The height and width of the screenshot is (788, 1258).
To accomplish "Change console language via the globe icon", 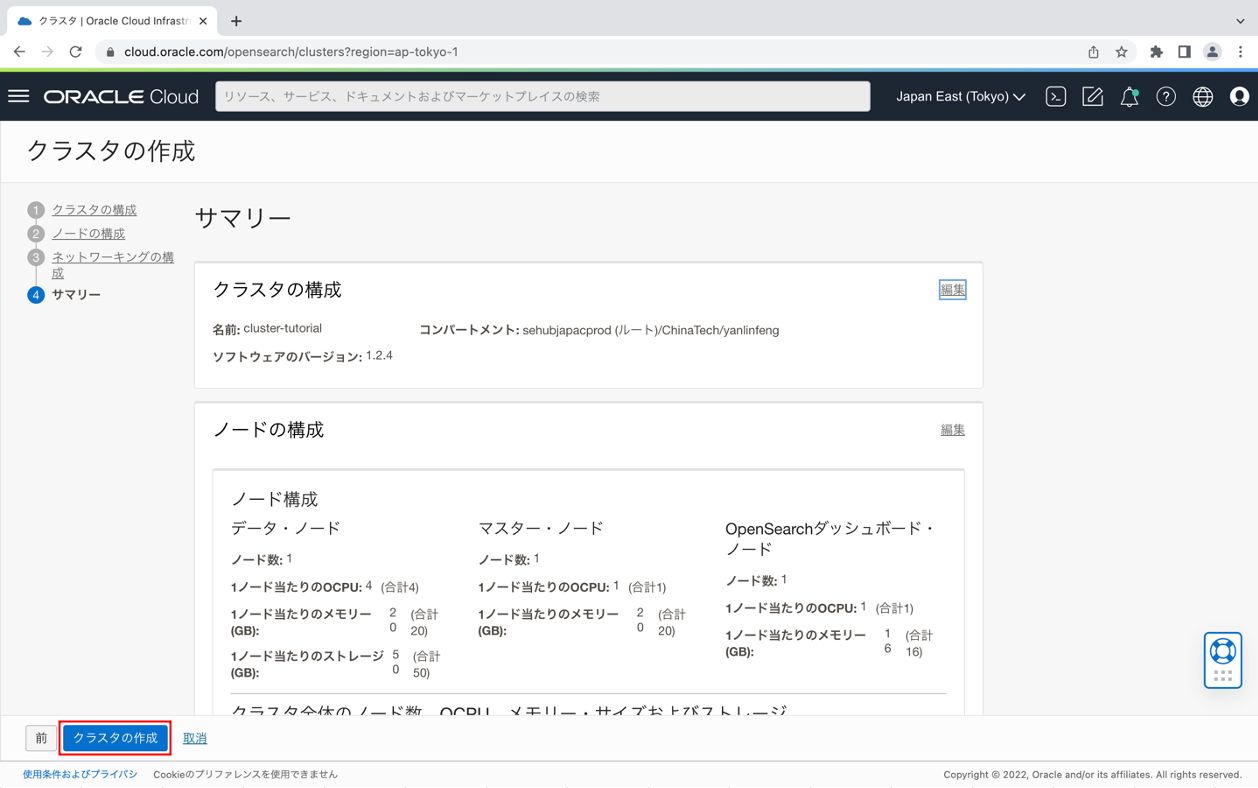I will 1203,96.
